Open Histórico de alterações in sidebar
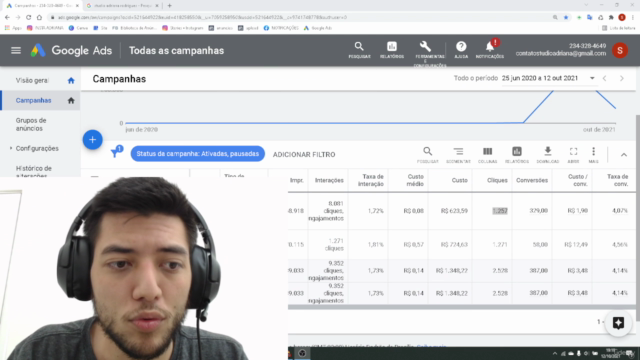Image resolution: width=640 pixels, height=360 pixels. (x=33, y=171)
